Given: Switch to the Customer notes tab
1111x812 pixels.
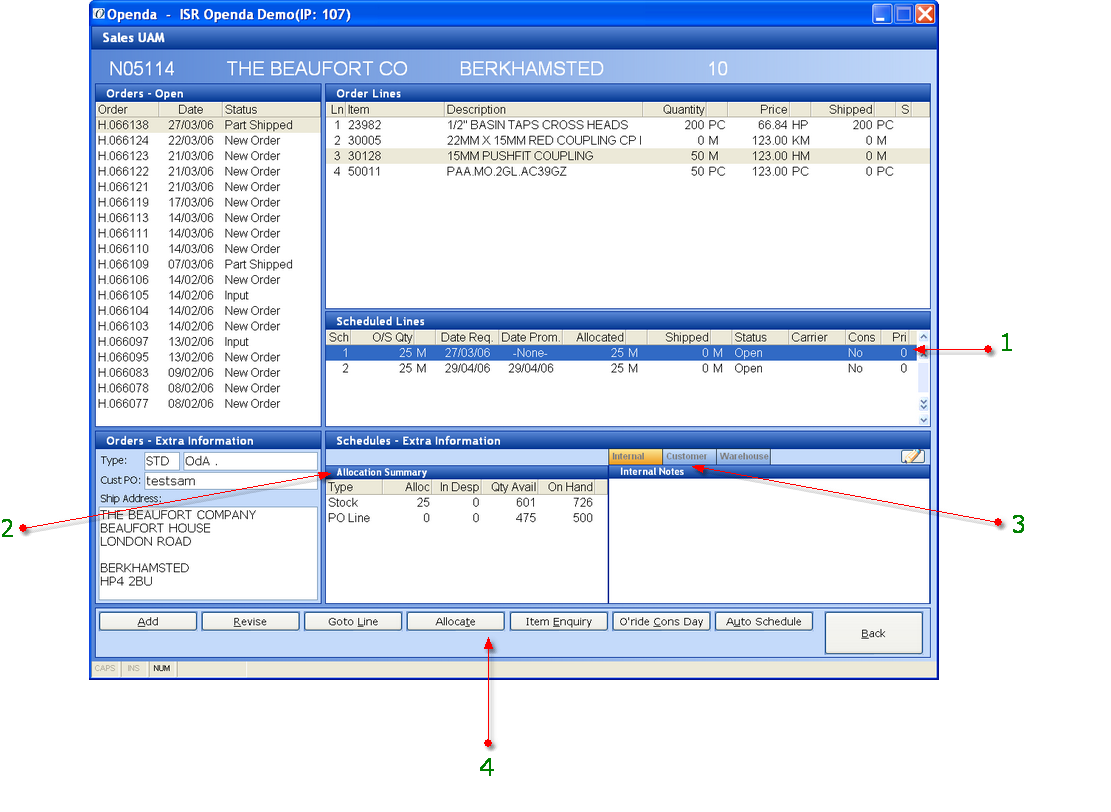Looking at the screenshot, I should point(689,456).
